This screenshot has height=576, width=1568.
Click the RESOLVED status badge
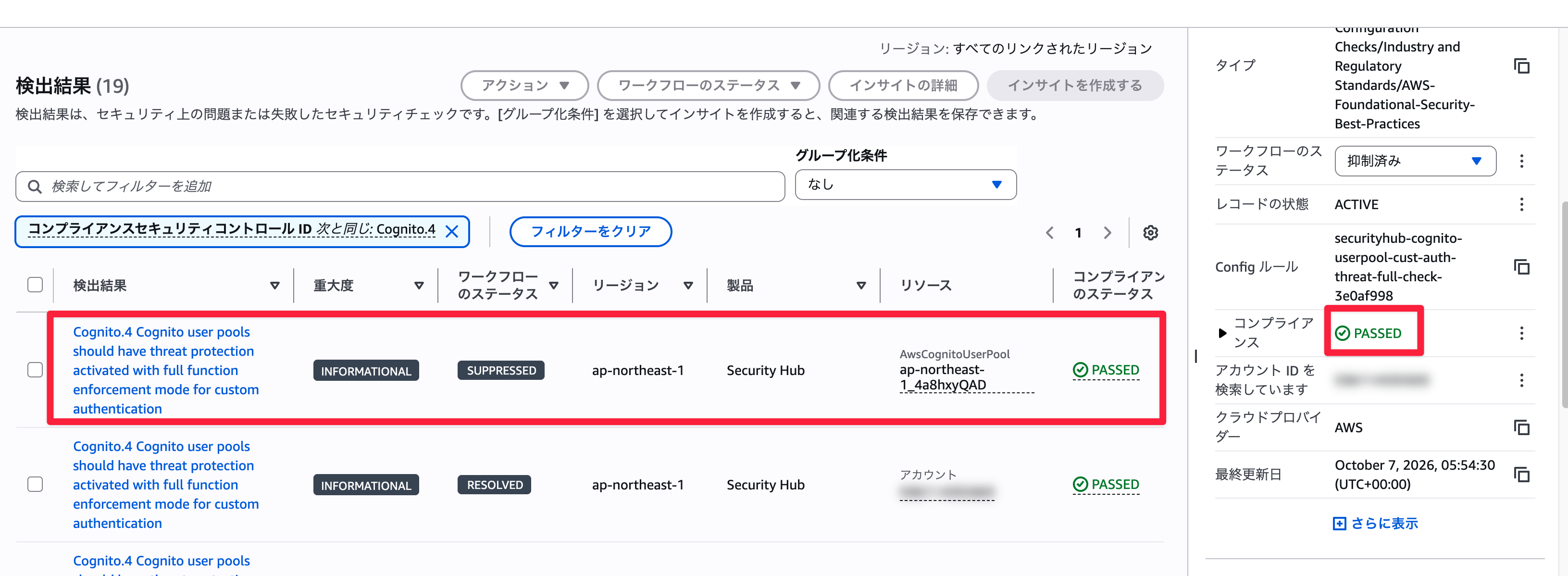point(494,485)
